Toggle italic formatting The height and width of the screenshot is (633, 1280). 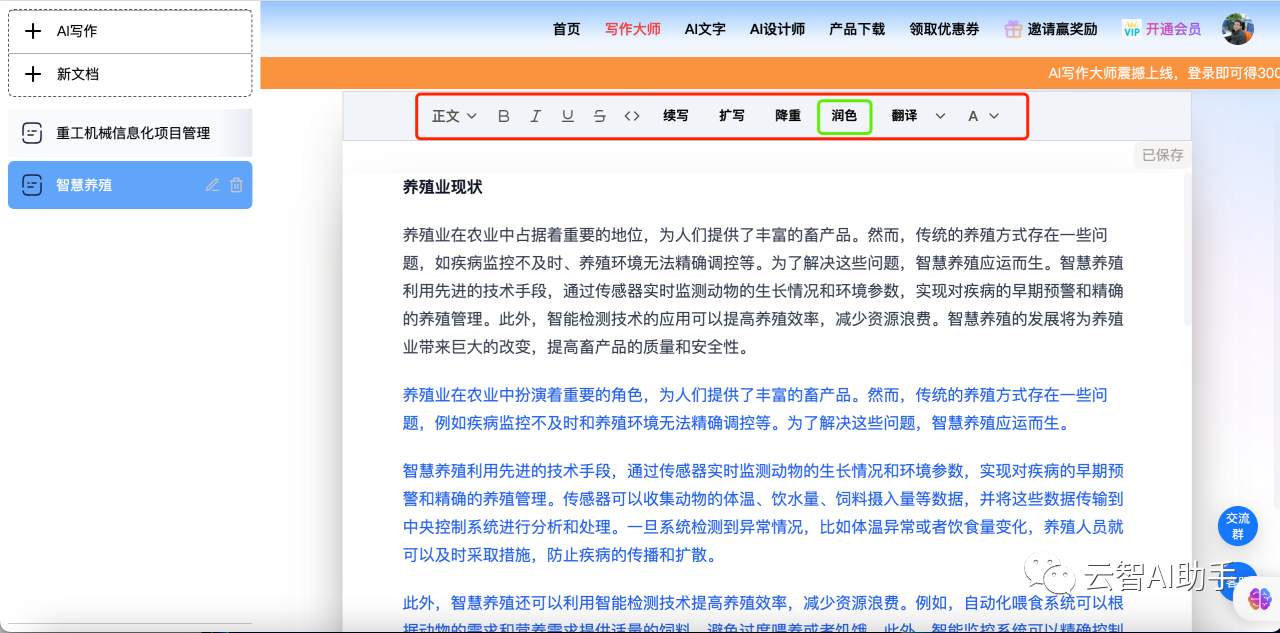[x=535, y=115]
